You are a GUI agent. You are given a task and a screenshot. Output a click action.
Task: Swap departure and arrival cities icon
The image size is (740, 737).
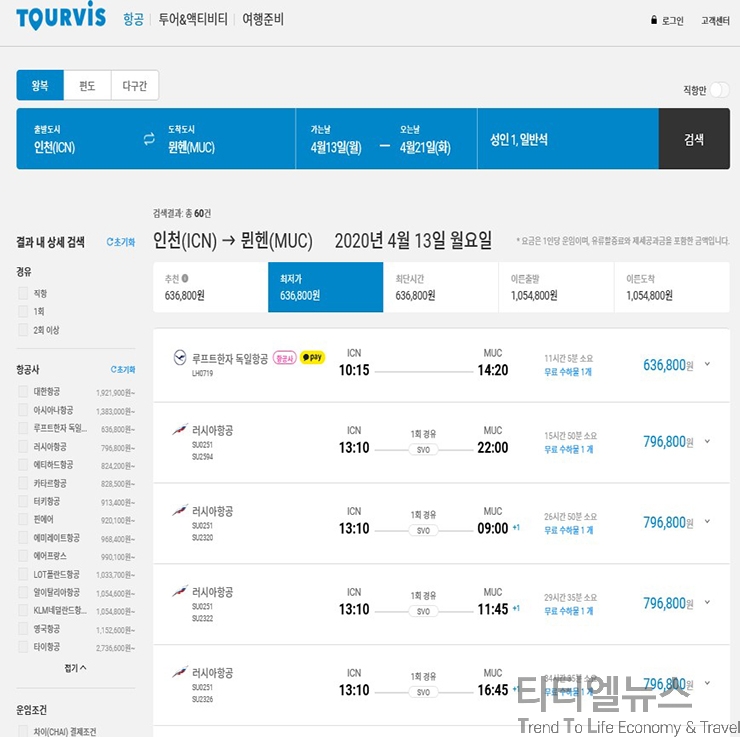tap(149, 139)
